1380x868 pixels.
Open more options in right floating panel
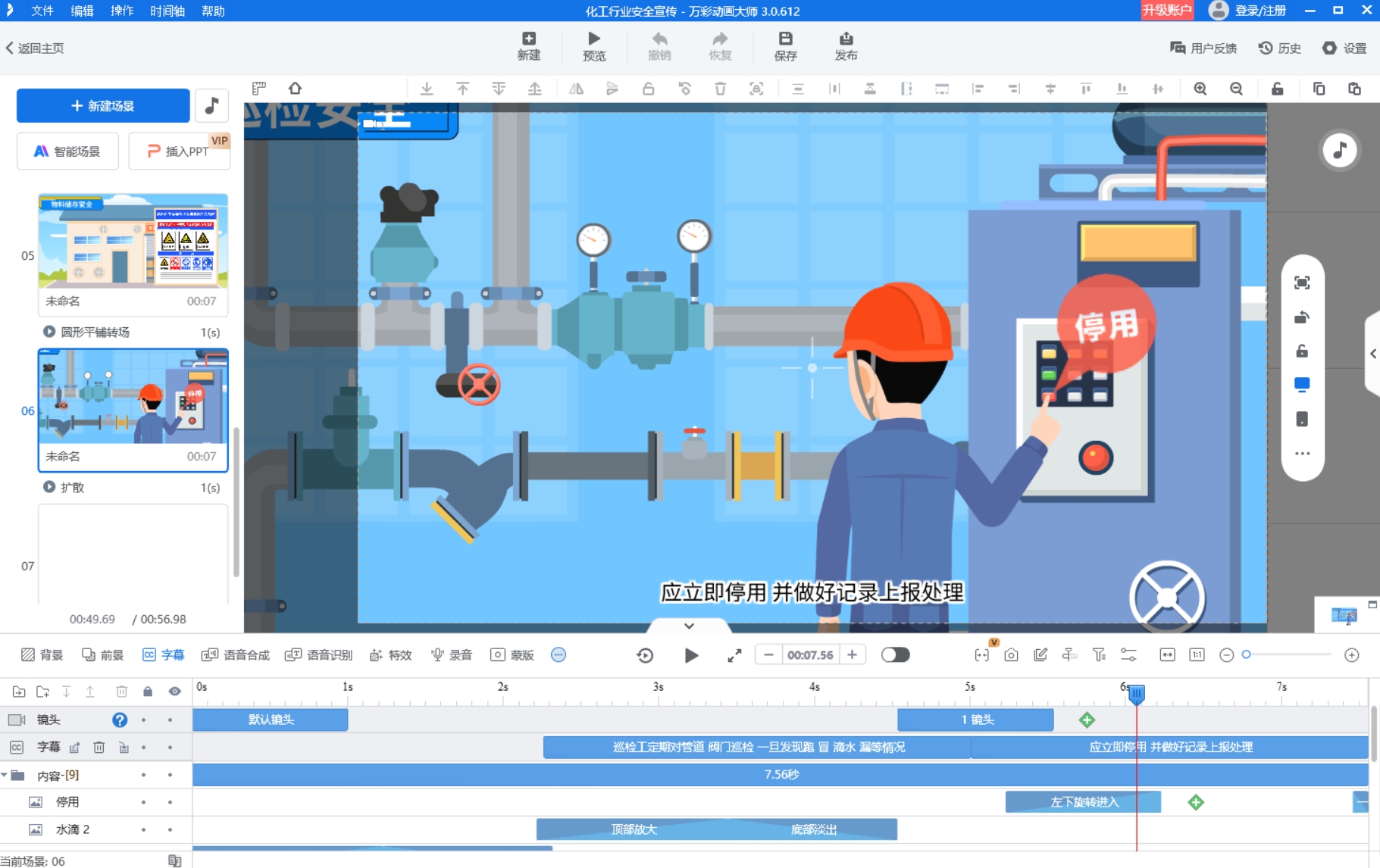coord(1302,454)
